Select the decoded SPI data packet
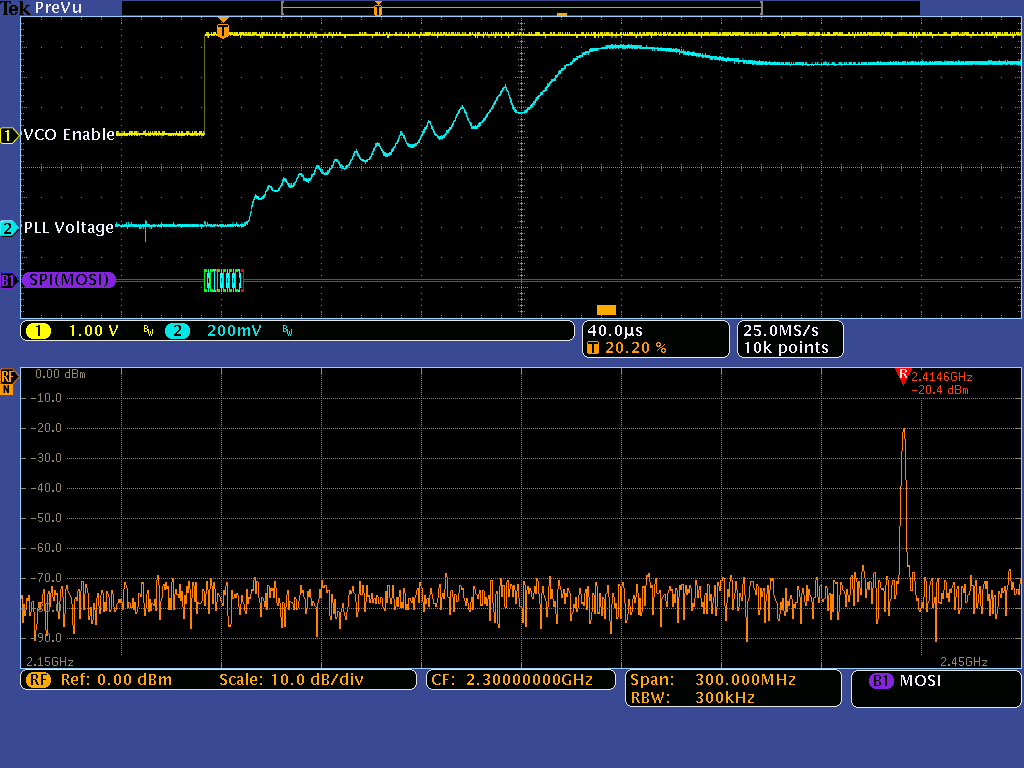Image resolution: width=1024 pixels, height=768 pixels. click(223, 281)
